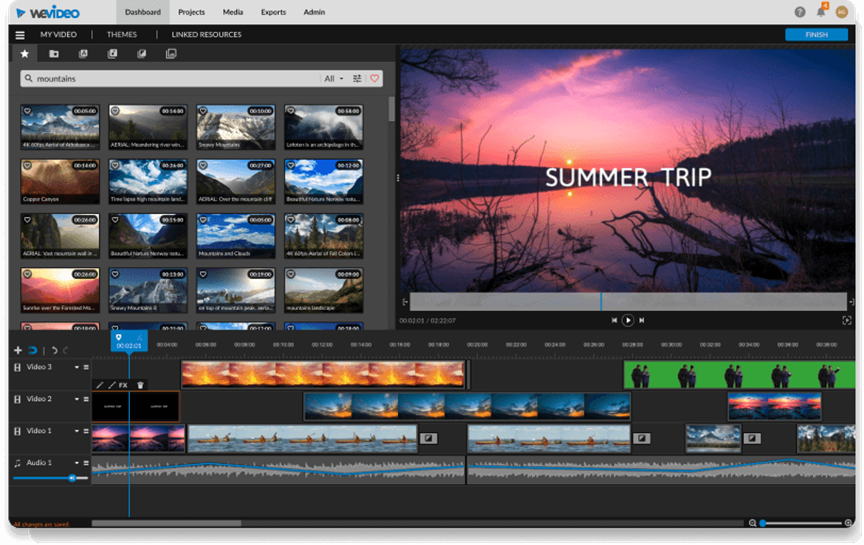Viewport: 864px width, 545px height.
Task: Delete the clip using the trash icon
Action: pyautogui.click(x=140, y=385)
